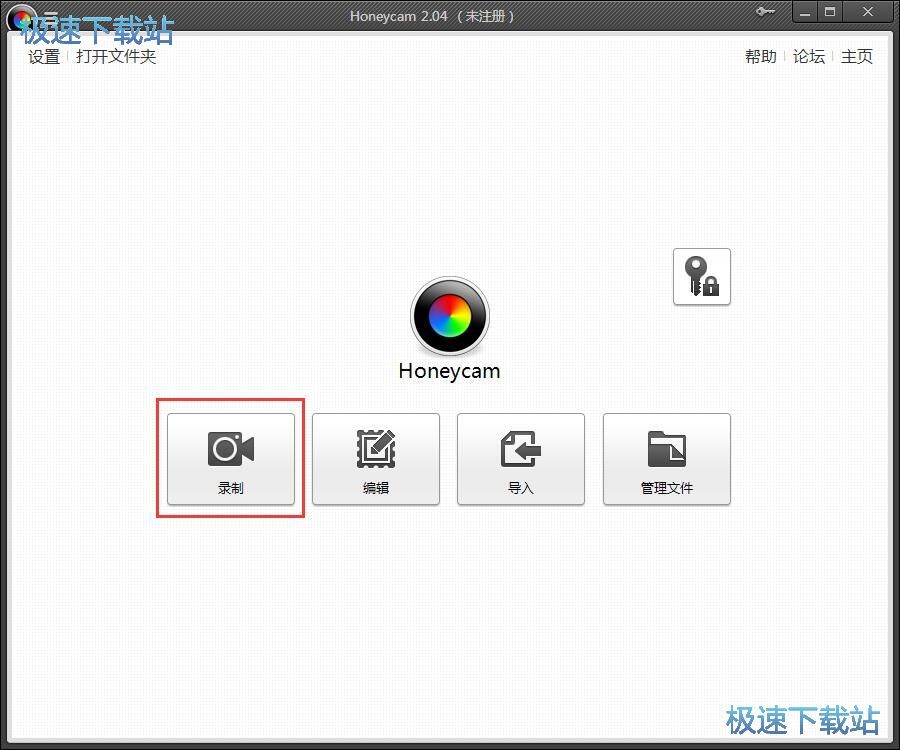The height and width of the screenshot is (750, 900).
Task: Open the 编辑 editor button
Action: click(x=376, y=459)
